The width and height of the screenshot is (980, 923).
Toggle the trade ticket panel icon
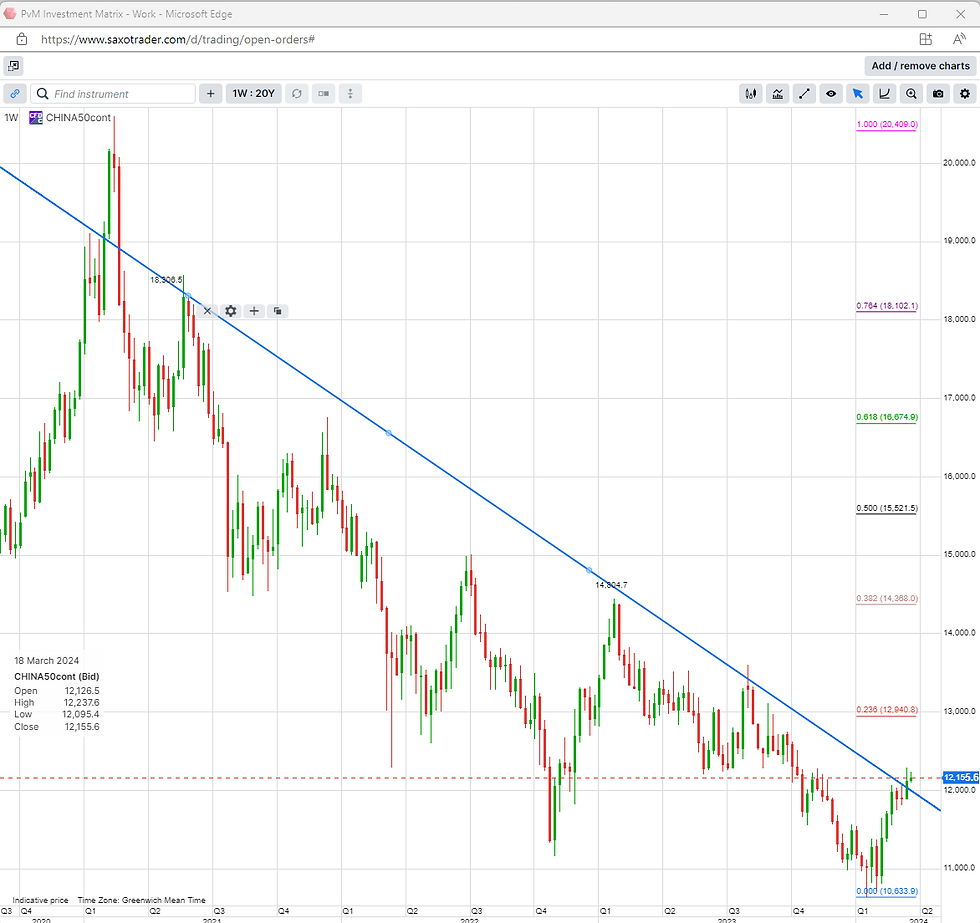[324, 94]
